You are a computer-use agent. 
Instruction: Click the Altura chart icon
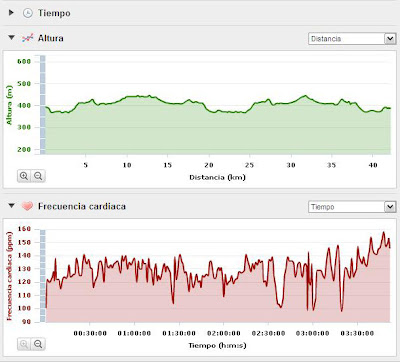28,38
